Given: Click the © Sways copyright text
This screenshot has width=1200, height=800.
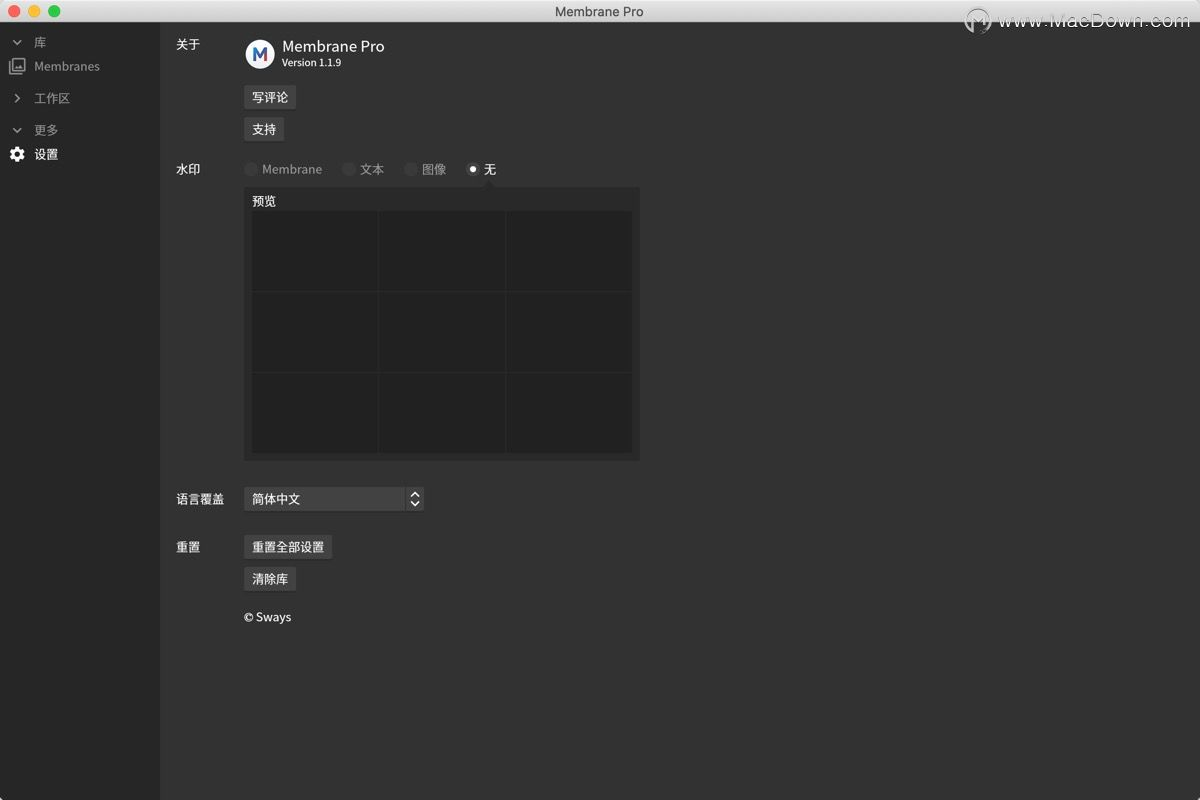Looking at the screenshot, I should pyautogui.click(x=267, y=617).
